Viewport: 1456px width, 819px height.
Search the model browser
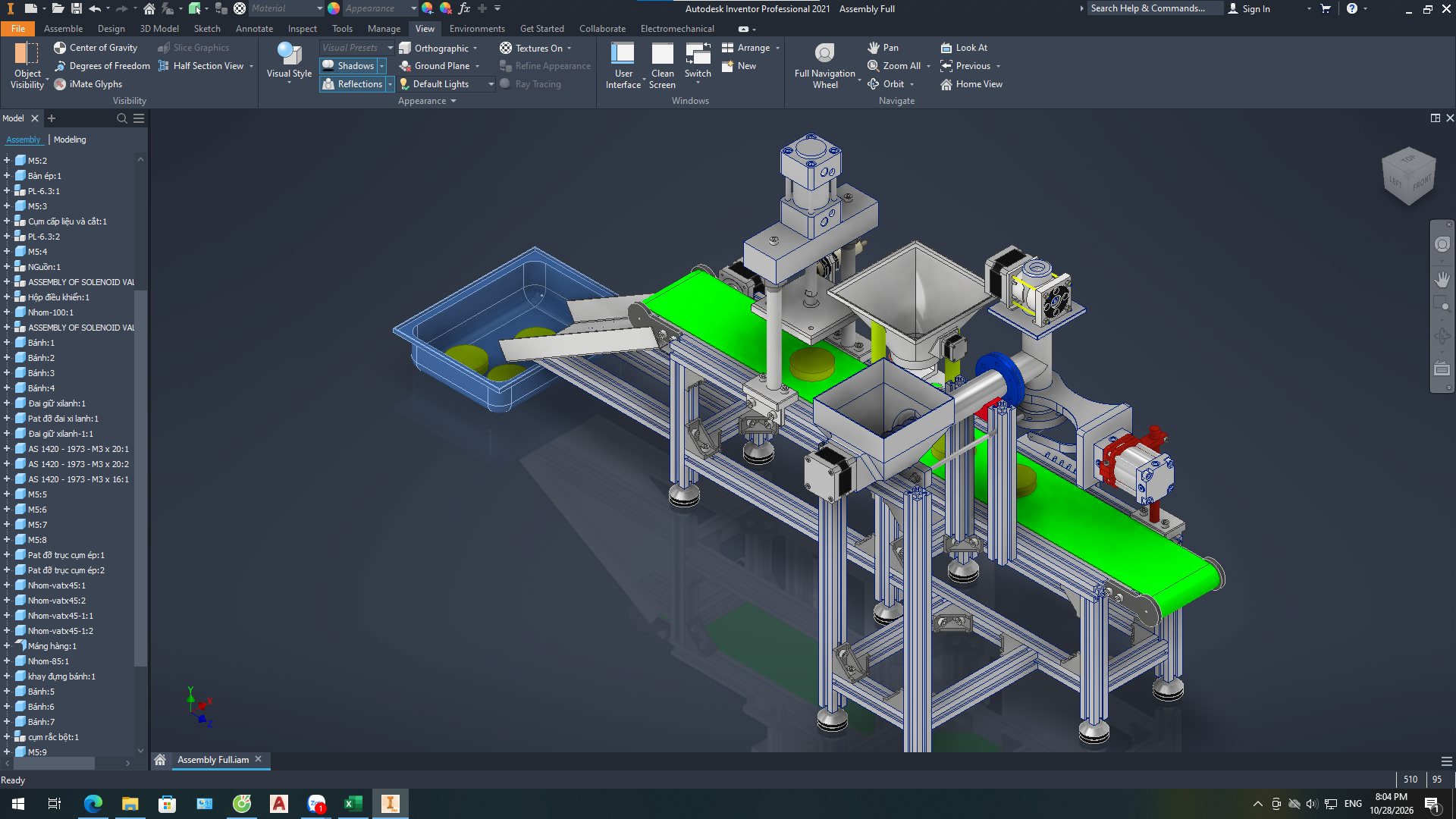121,118
